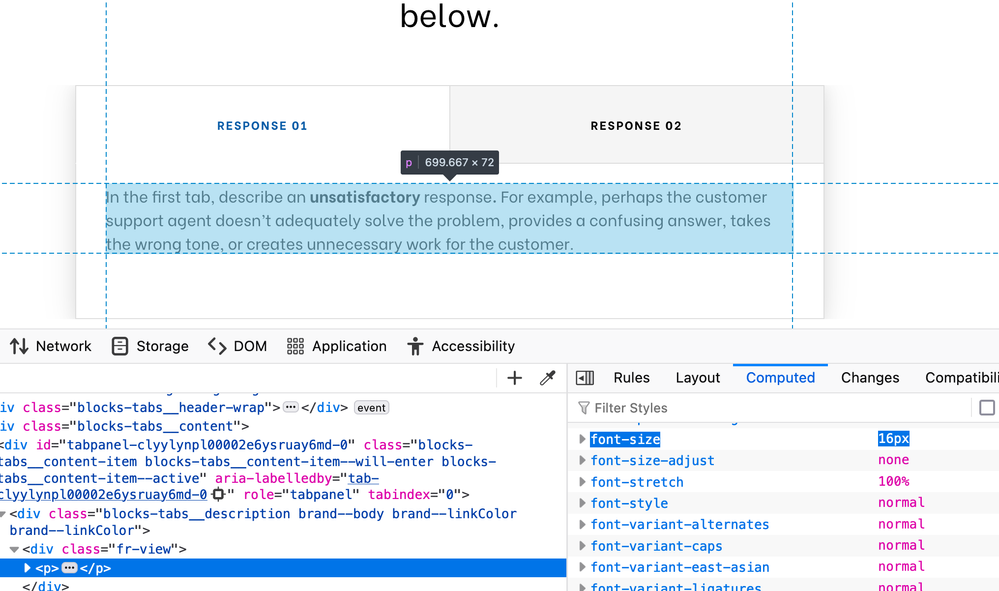
Task: Click the Filter Styles input field
Action: [x=770, y=408]
